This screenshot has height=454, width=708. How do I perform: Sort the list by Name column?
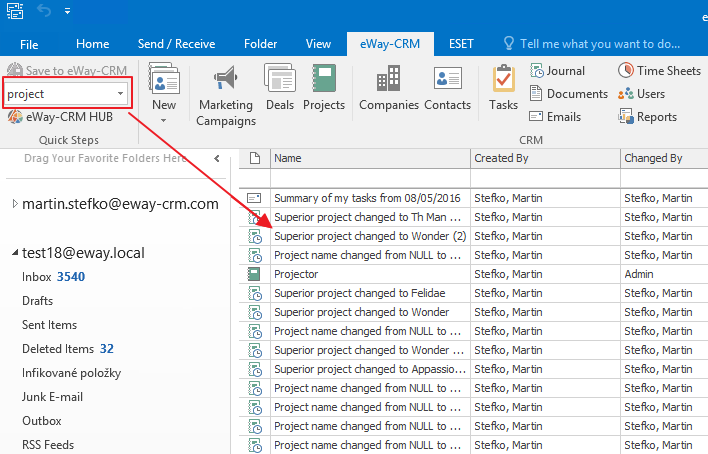click(x=370, y=158)
